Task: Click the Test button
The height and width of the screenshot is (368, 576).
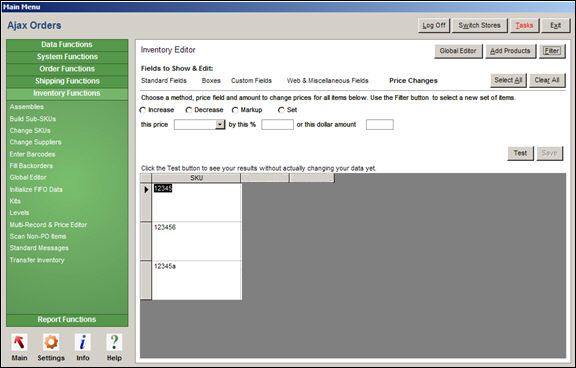Action: 520,153
